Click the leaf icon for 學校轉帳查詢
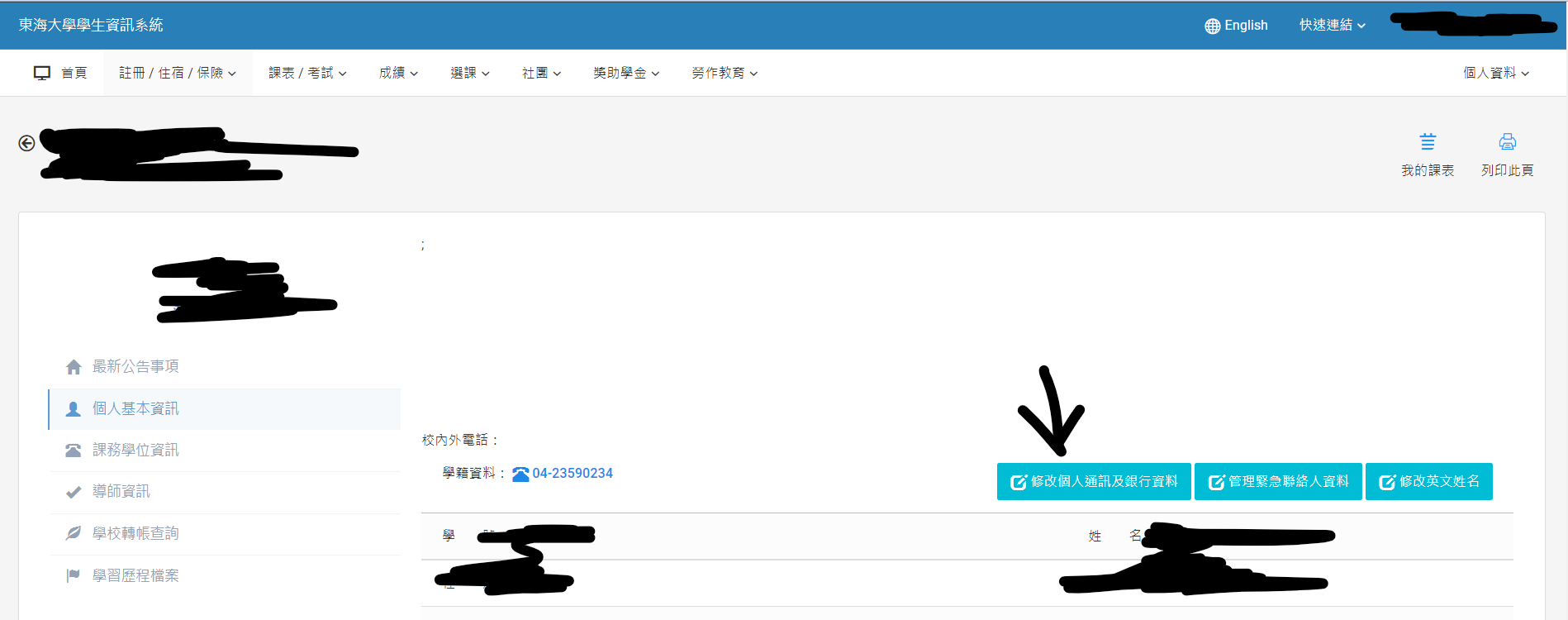 [74, 533]
